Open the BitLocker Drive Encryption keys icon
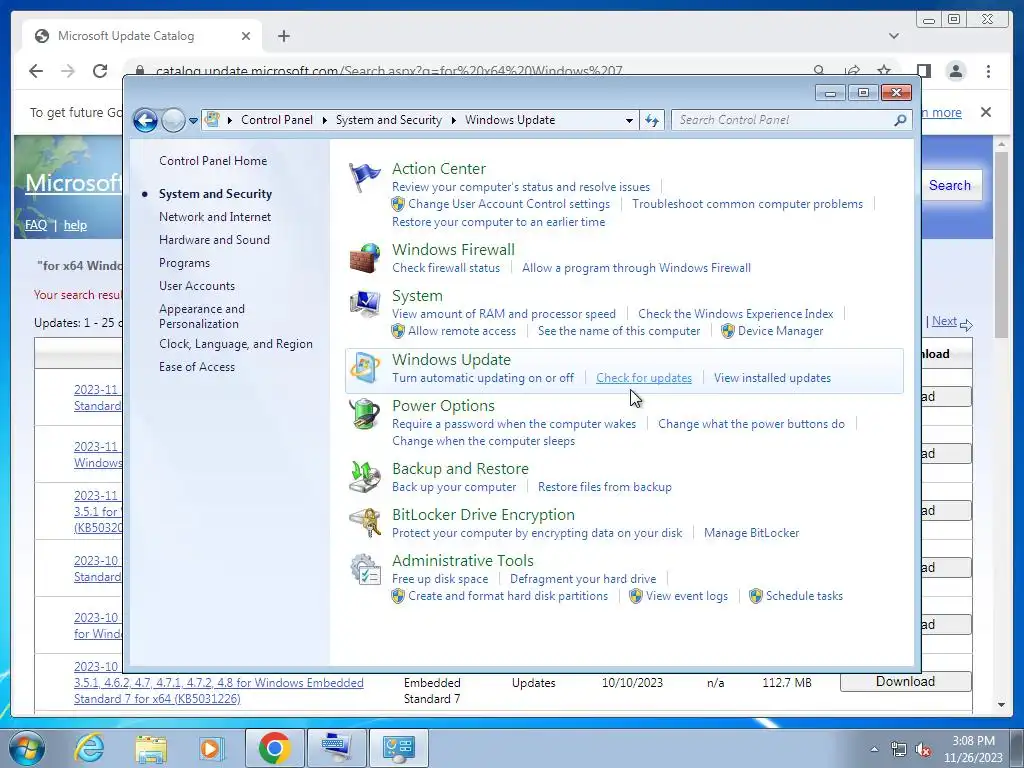This screenshot has width=1024, height=768. (364, 523)
